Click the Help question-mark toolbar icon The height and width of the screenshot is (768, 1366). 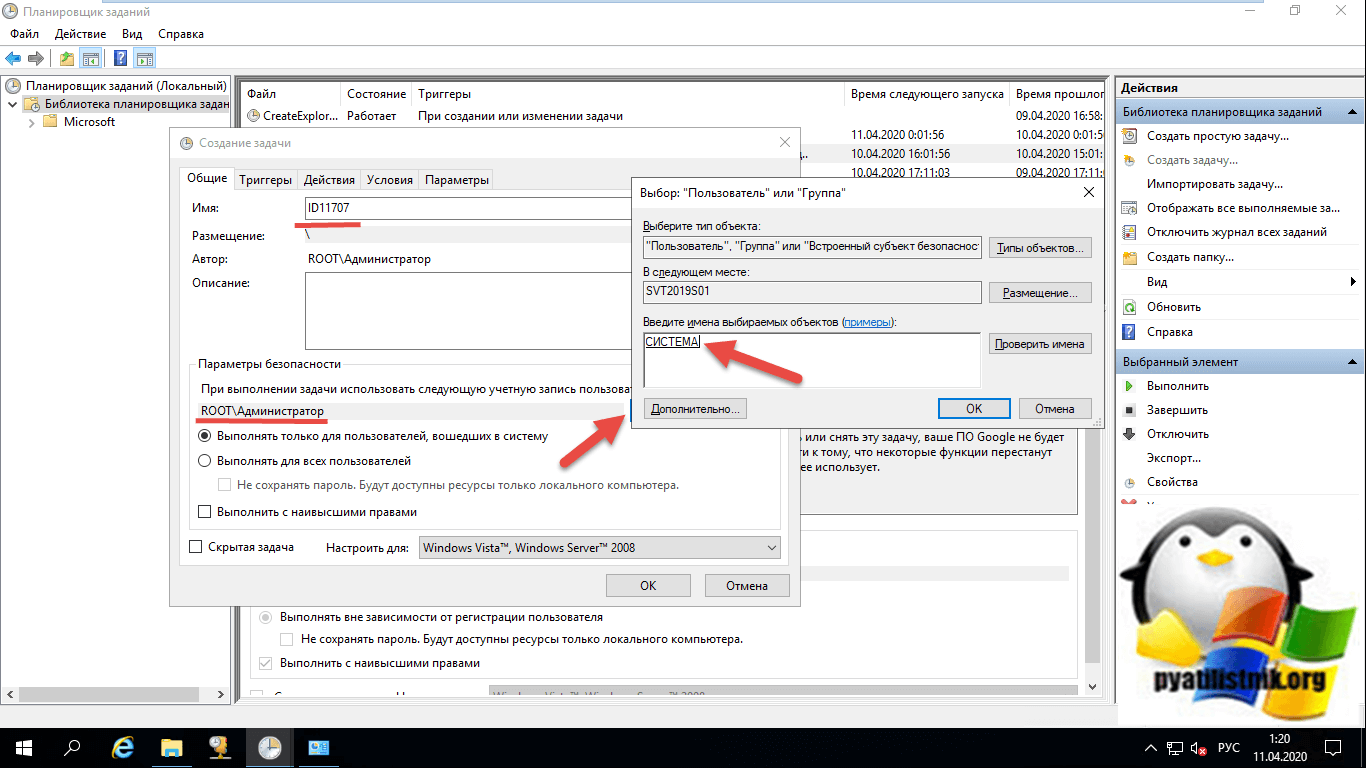click(121, 58)
